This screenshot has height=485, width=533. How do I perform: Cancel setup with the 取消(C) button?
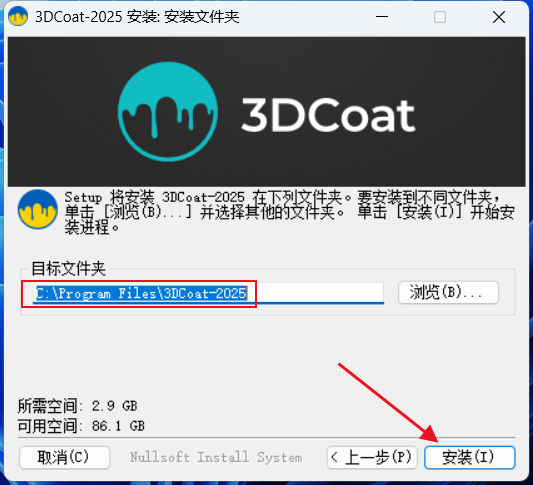(x=64, y=457)
